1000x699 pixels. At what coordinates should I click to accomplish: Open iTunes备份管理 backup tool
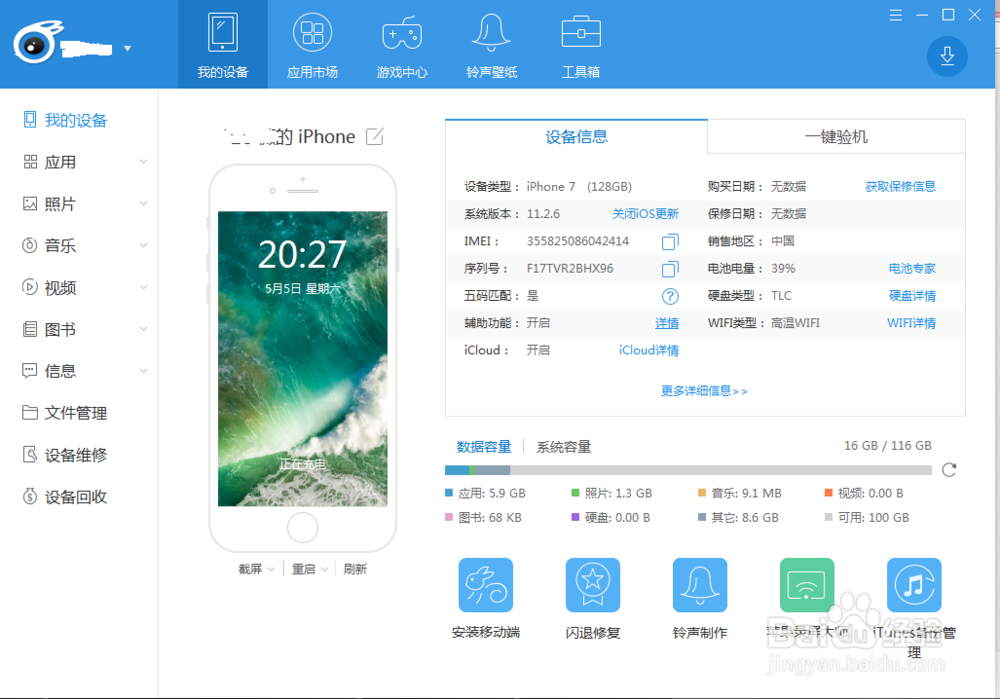click(x=914, y=608)
